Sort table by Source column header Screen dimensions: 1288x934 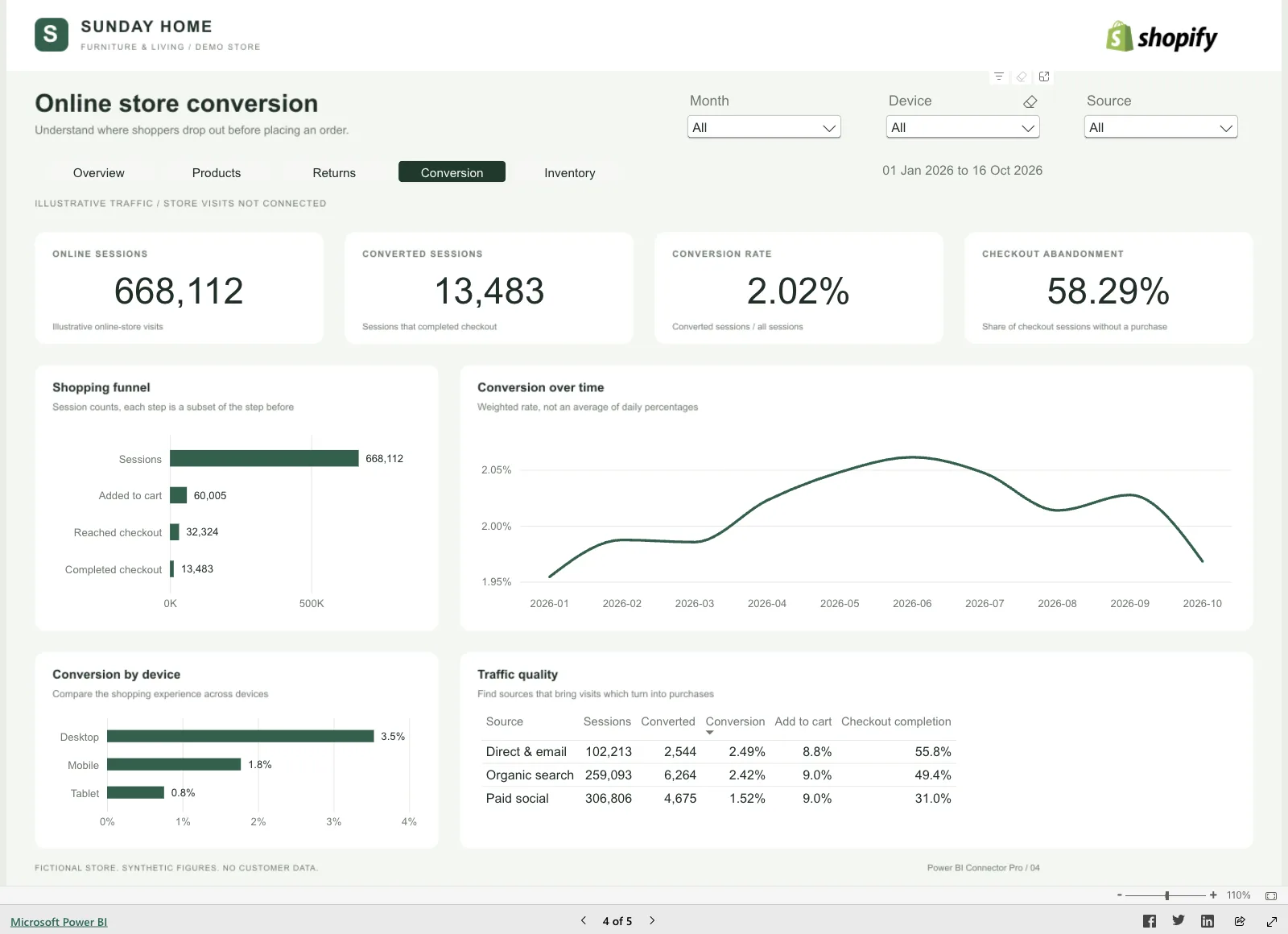coord(505,721)
